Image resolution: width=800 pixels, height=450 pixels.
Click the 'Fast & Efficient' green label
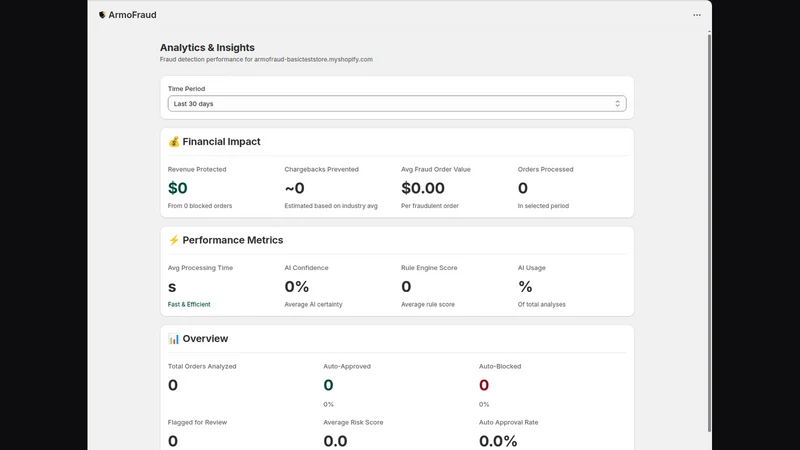coord(189,305)
